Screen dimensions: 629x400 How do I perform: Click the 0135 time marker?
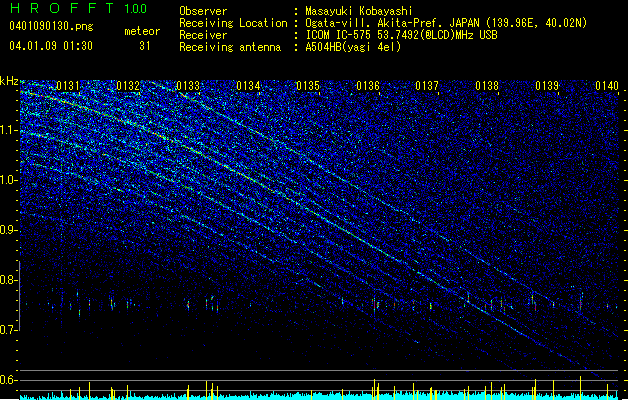point(308,86)
